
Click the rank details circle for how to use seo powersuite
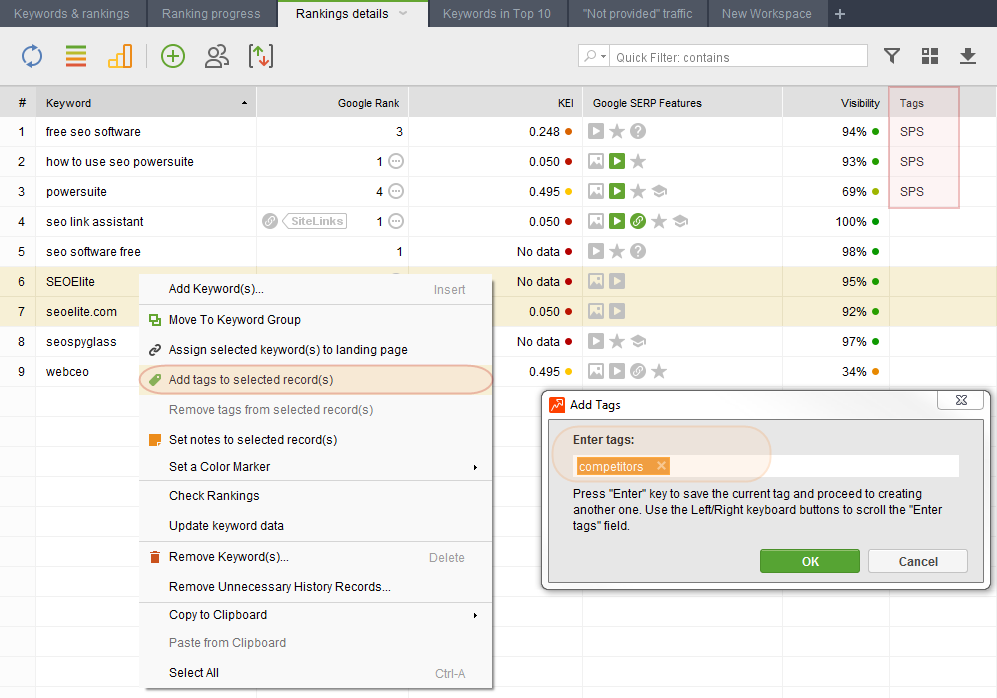coord(396,161)
